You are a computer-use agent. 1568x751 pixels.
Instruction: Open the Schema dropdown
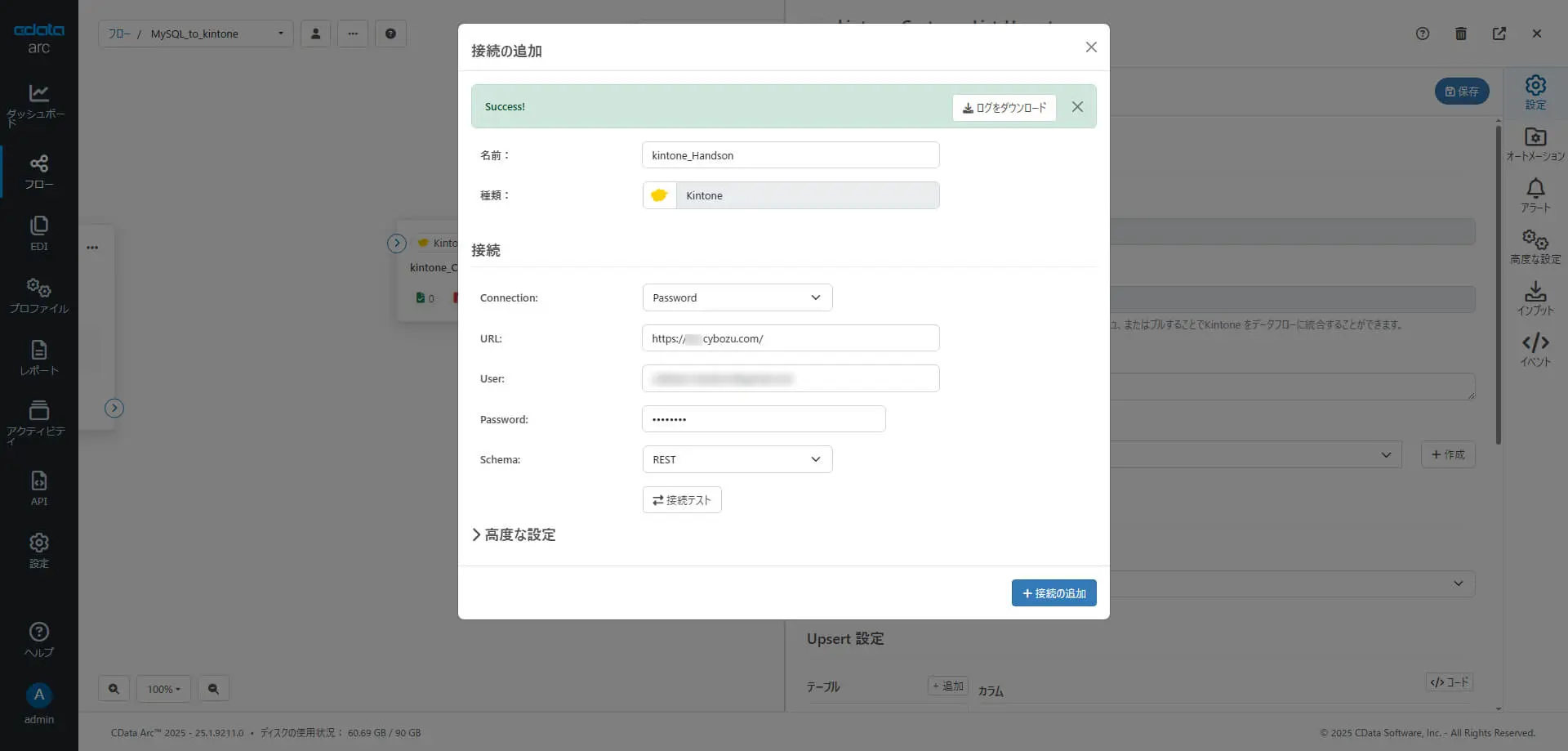(x=737, y=459)
